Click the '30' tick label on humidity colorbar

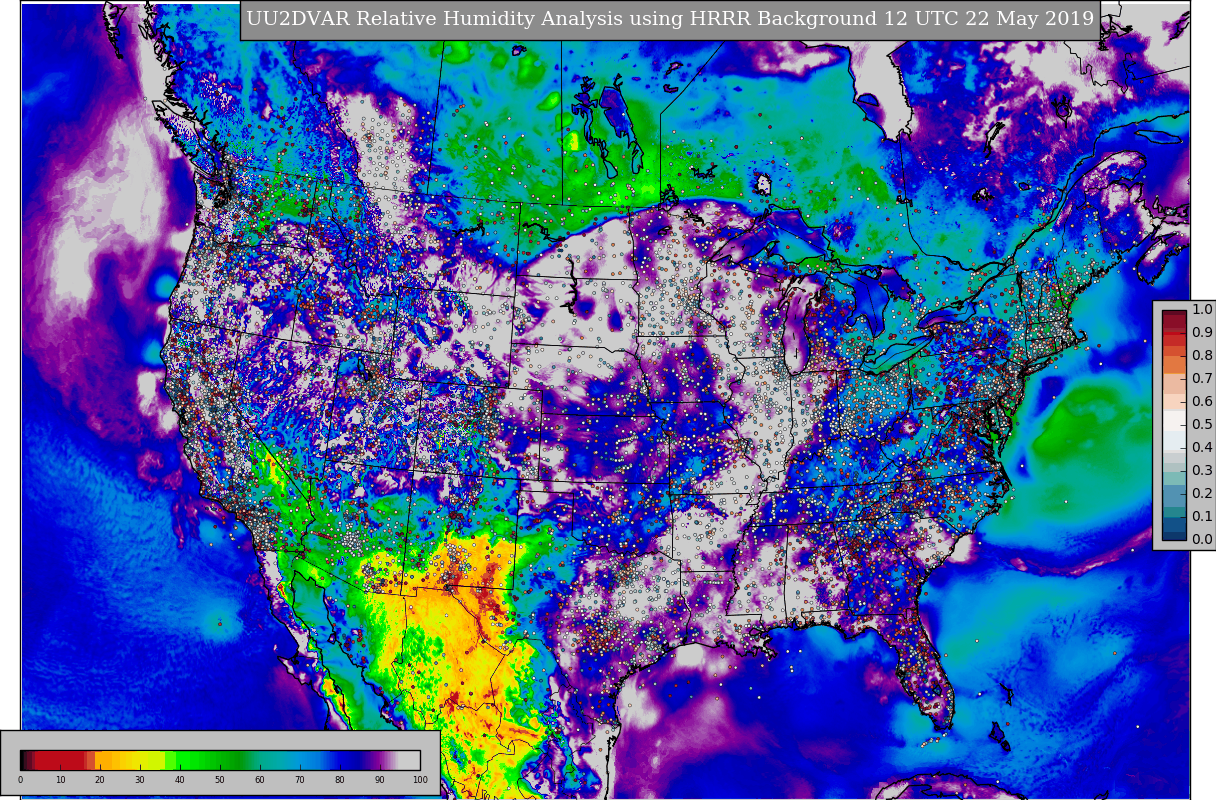coord(140,780)
